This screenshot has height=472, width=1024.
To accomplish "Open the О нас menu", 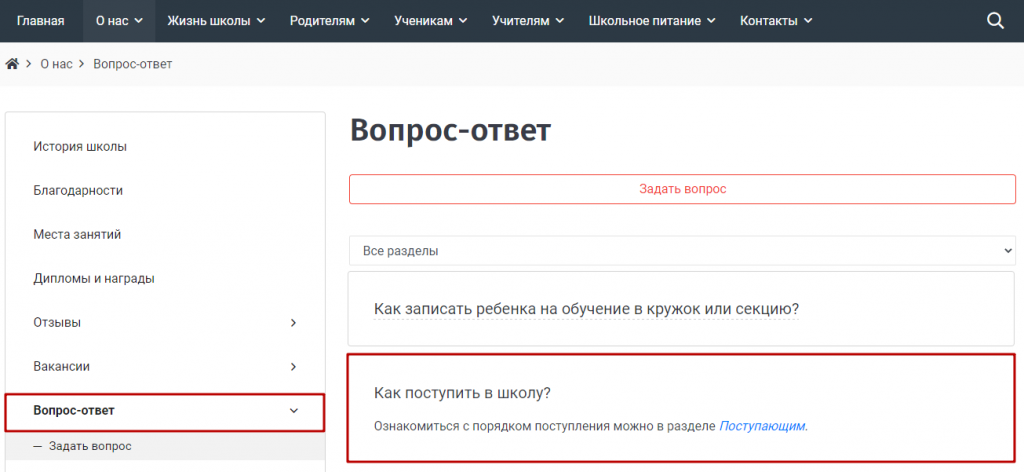I will tap(119, 21).
